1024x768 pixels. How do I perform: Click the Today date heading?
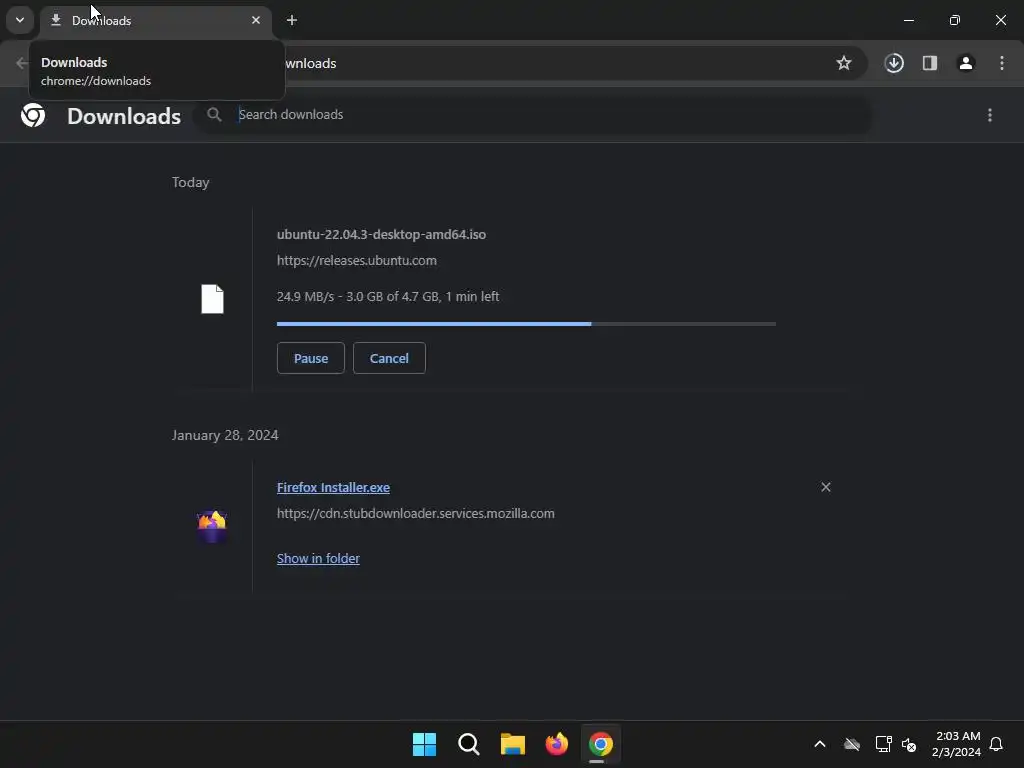coord(191,182)
